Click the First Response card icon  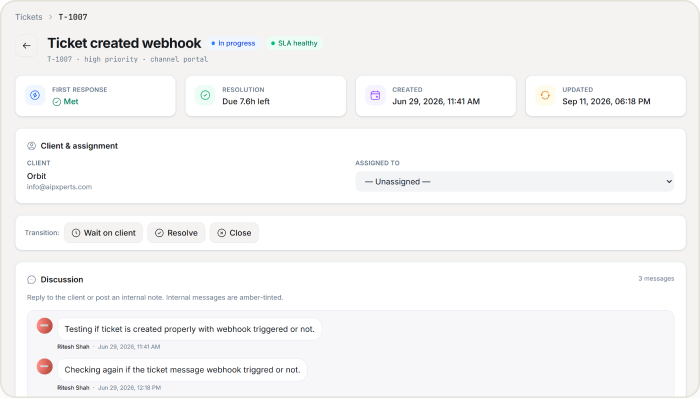coord(35,95)
